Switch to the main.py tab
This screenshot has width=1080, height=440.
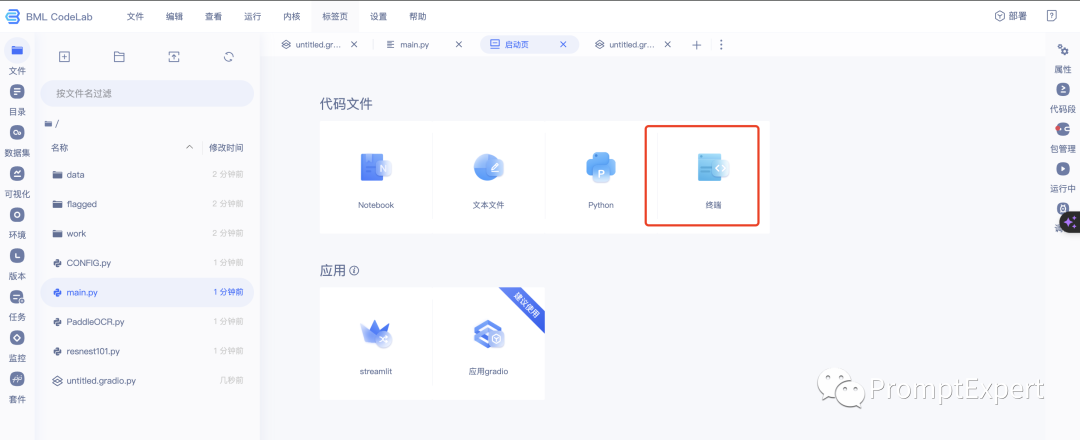415,45
